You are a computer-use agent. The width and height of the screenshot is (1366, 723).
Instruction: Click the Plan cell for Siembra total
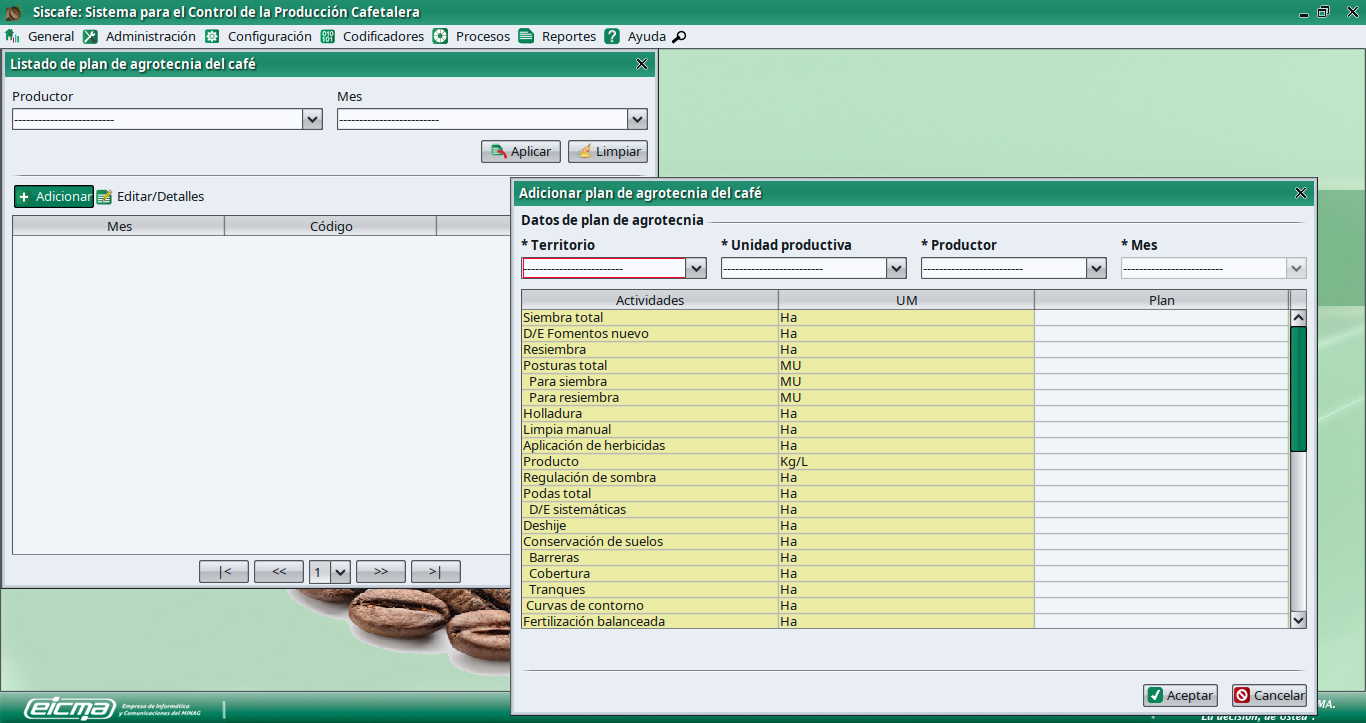pos(1161,318)
